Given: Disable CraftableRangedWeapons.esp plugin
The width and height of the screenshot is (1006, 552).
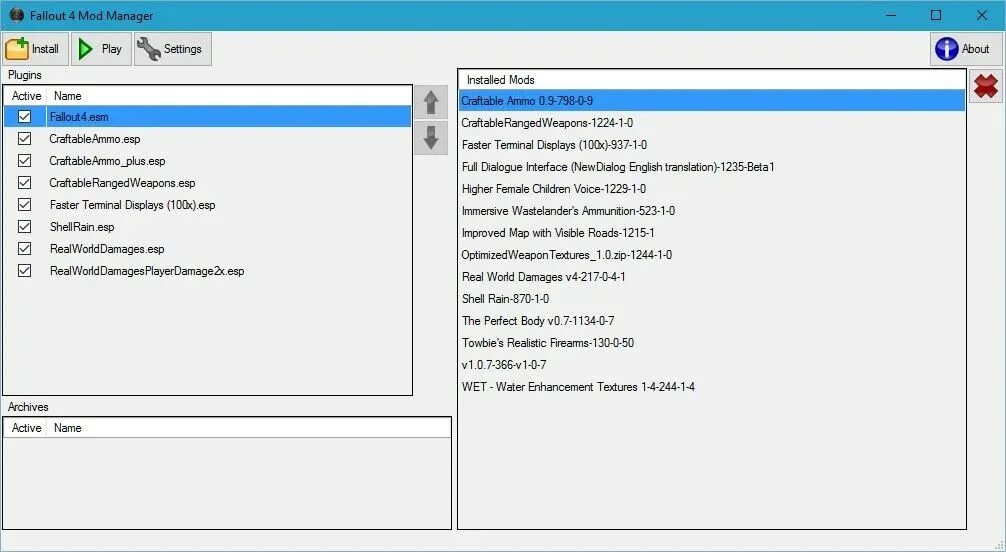Looking at the screenshot, I should [x=24, y=183].
